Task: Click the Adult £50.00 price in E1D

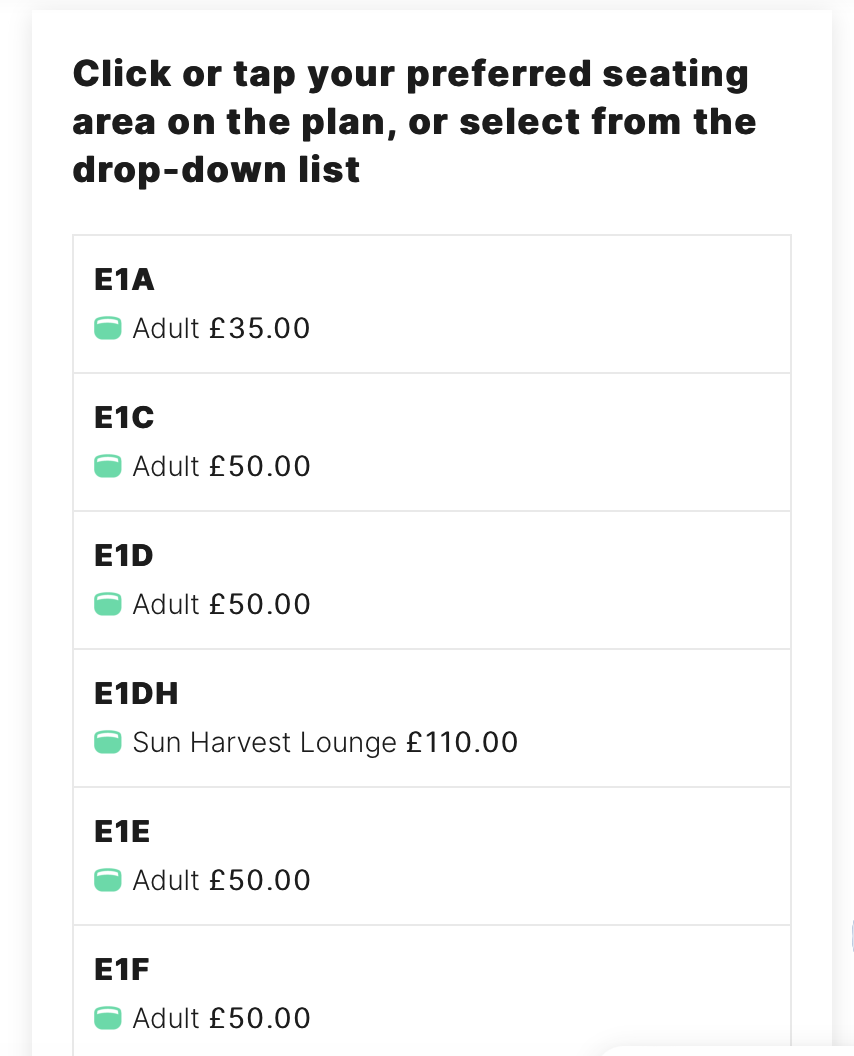Action: pyautogui.click(x=222, y=605)
